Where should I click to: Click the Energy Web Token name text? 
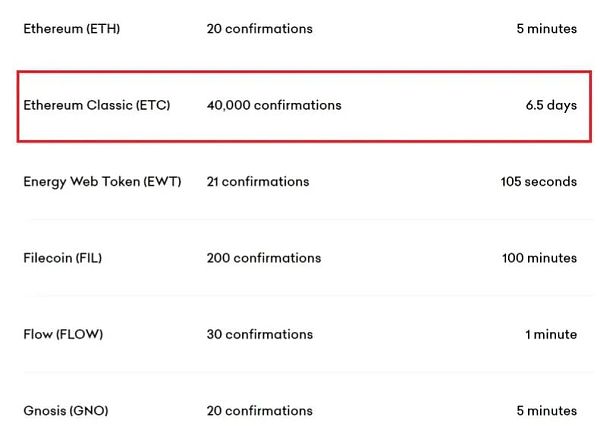[x=81, y=182]
